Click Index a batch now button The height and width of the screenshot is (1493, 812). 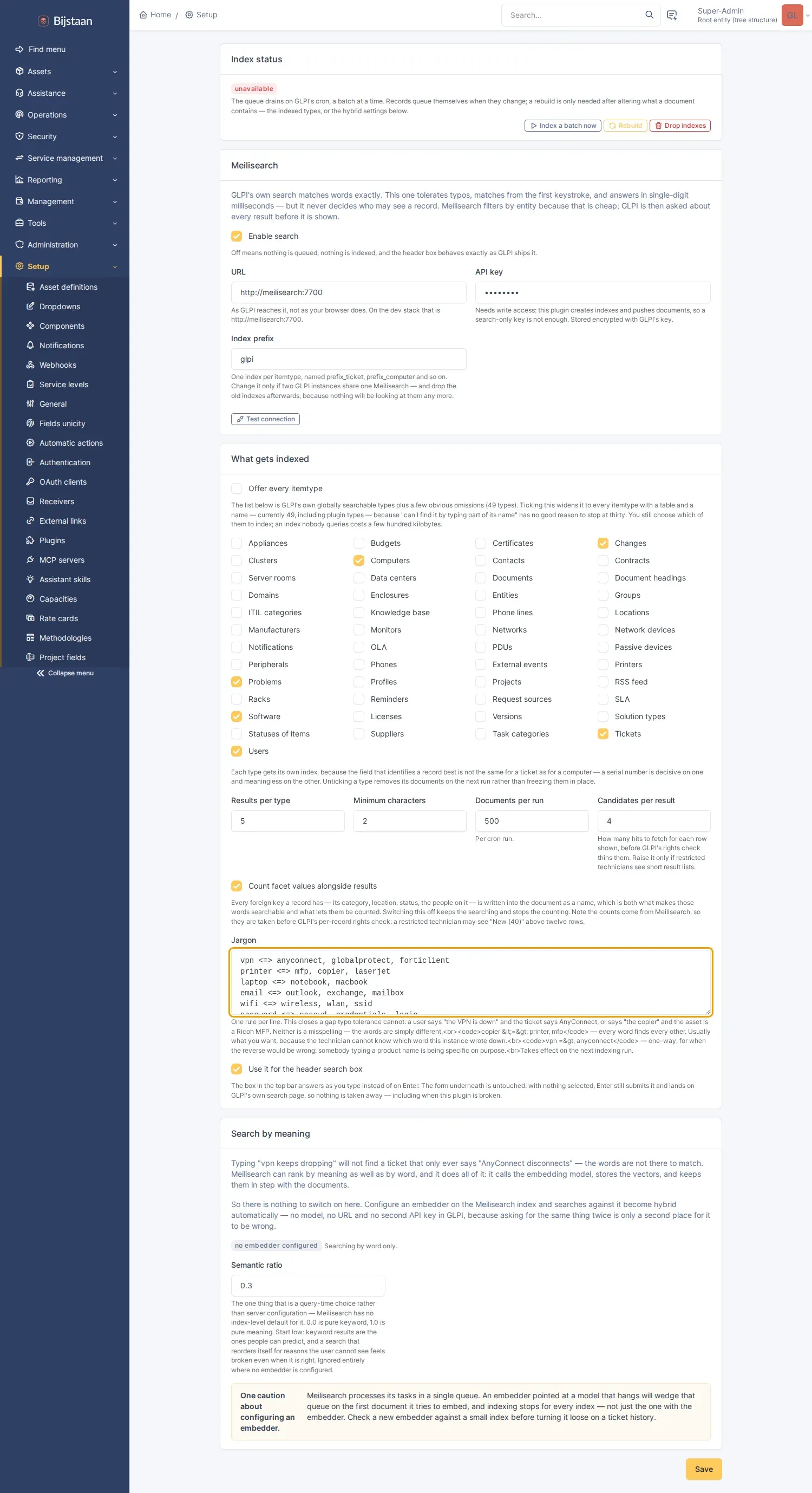[x=562, y=126]
